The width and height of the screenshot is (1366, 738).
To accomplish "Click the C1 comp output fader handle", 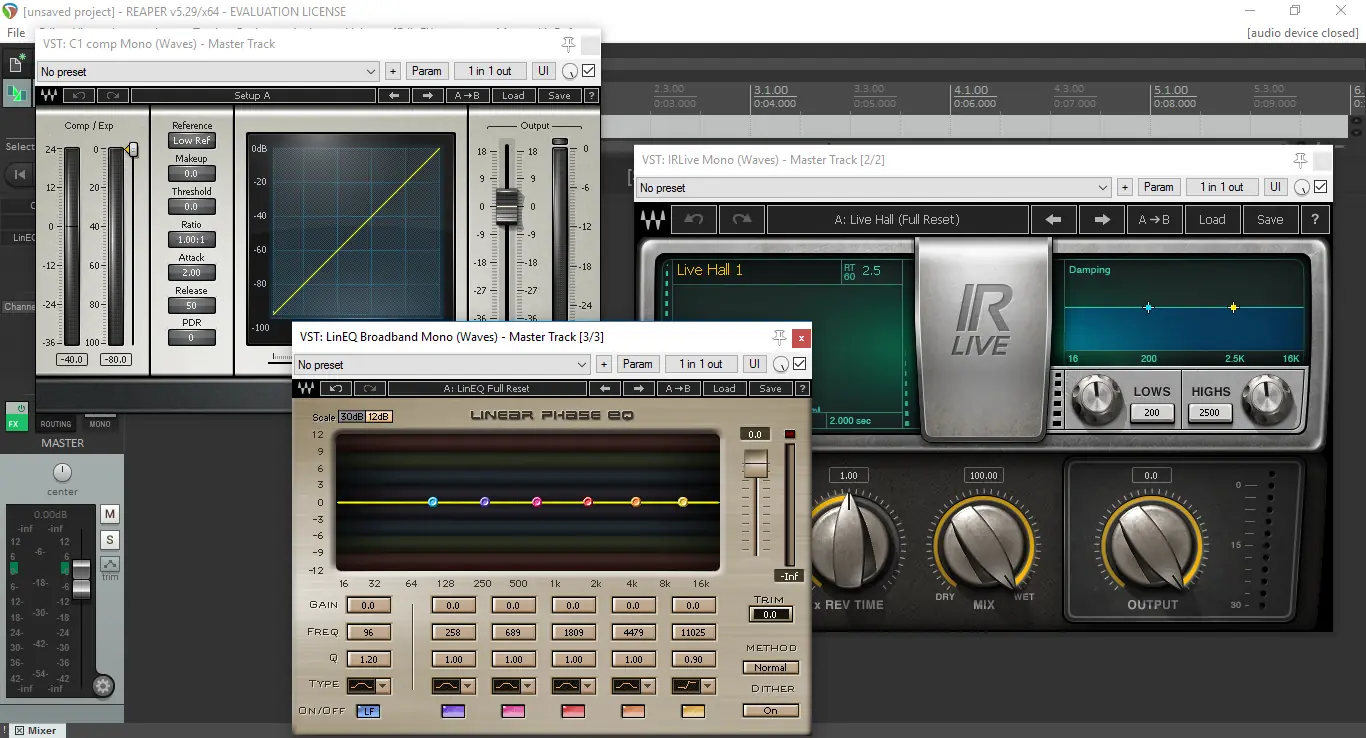I will [x=509, y=205].
